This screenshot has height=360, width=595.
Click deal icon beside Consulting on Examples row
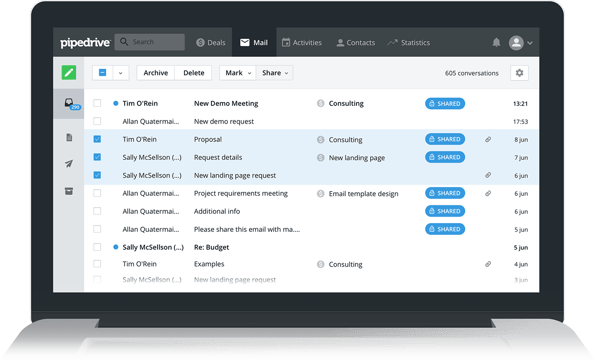point(321,264)
